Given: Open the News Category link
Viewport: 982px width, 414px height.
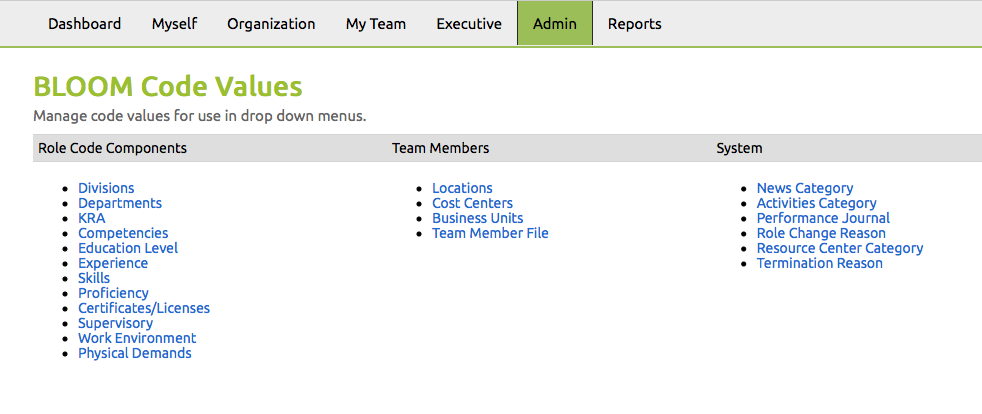Looking at the screenshot, I should pyautogui.click(x=805, y=188).
